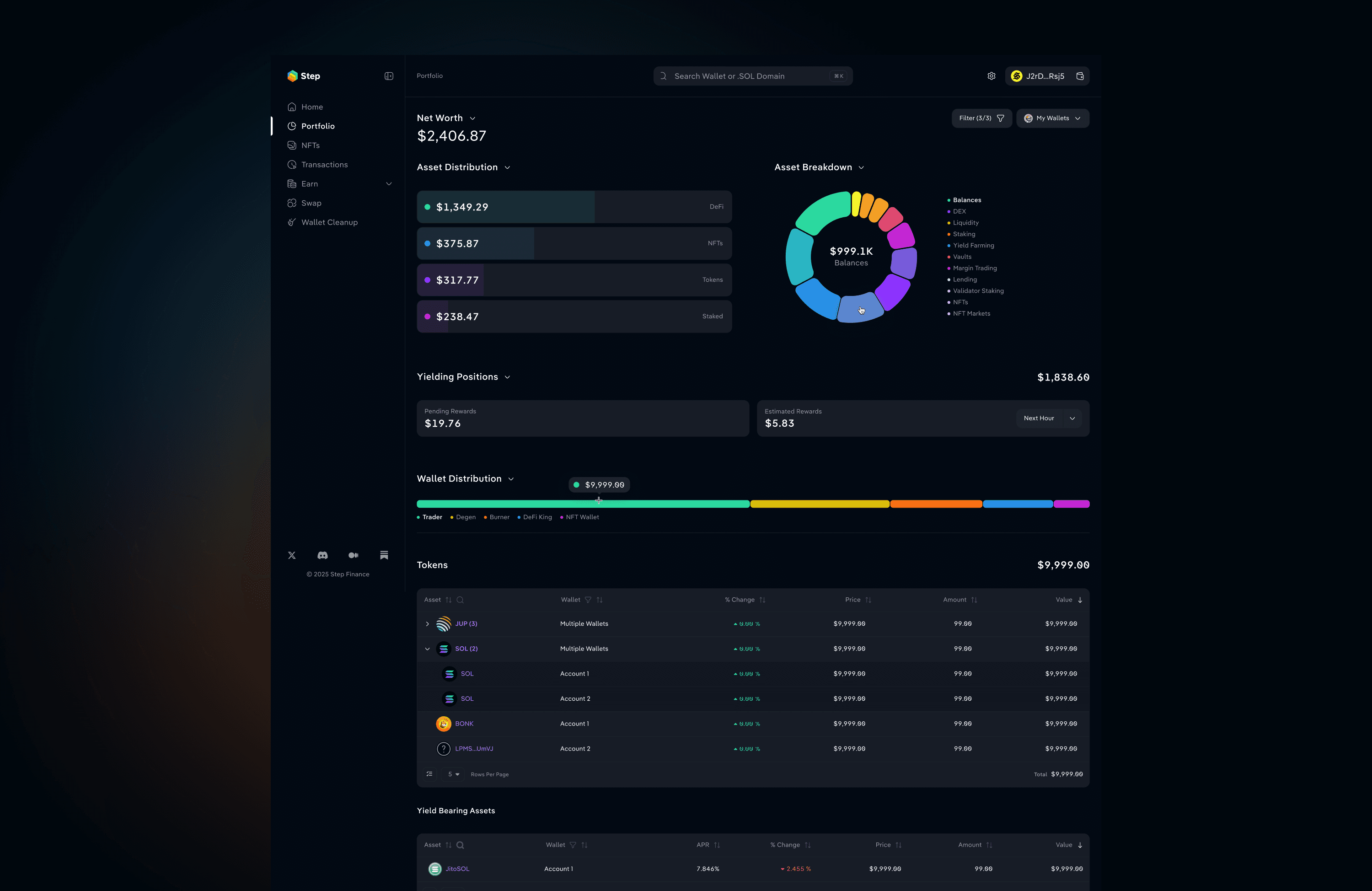1372x891 pixels.
Task: Click wallet icon next to J2rD...Rsj5
Action: pyautogui.click(x=1080, y=76)
